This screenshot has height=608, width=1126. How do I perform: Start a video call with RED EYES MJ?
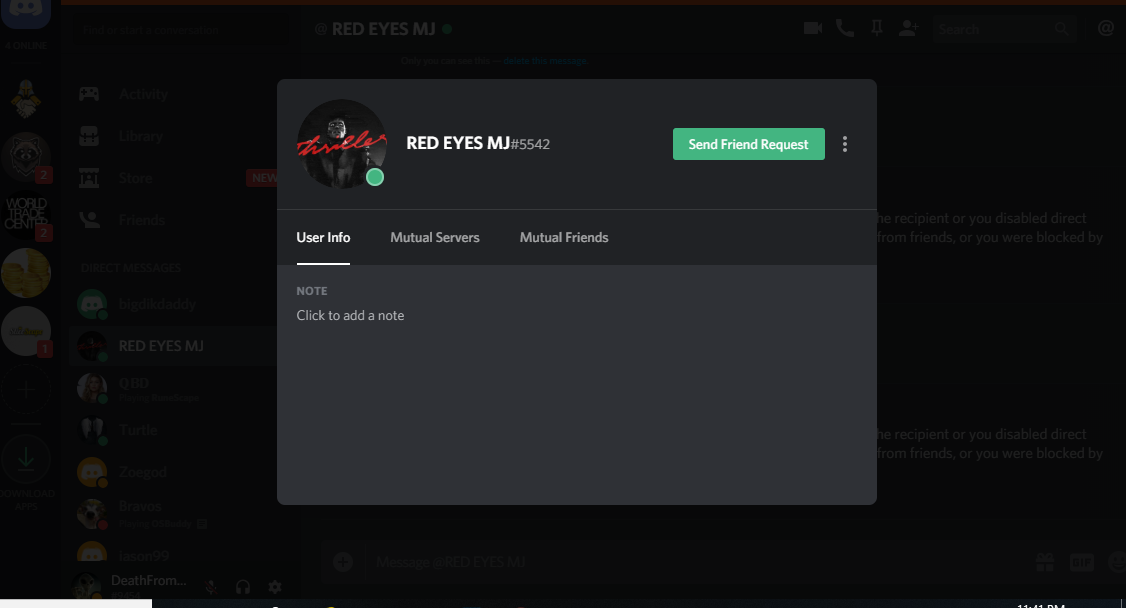coord(813,29)
